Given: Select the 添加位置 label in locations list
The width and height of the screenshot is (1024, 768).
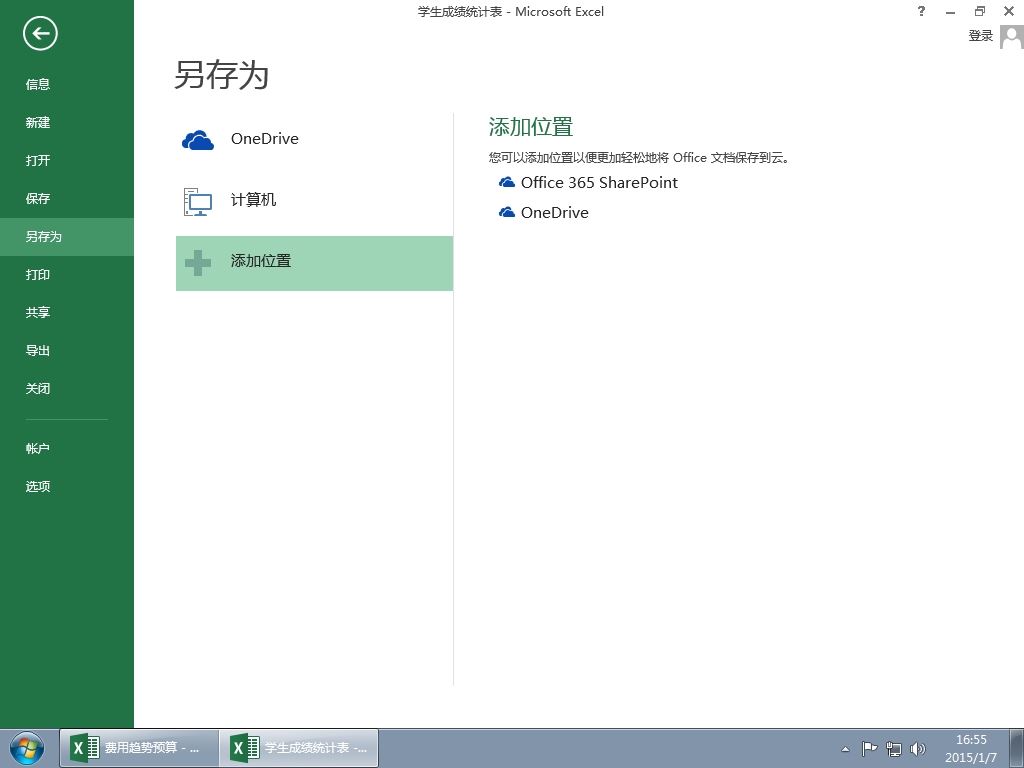Looking at the screenshot, I should (x=261, y=261).
